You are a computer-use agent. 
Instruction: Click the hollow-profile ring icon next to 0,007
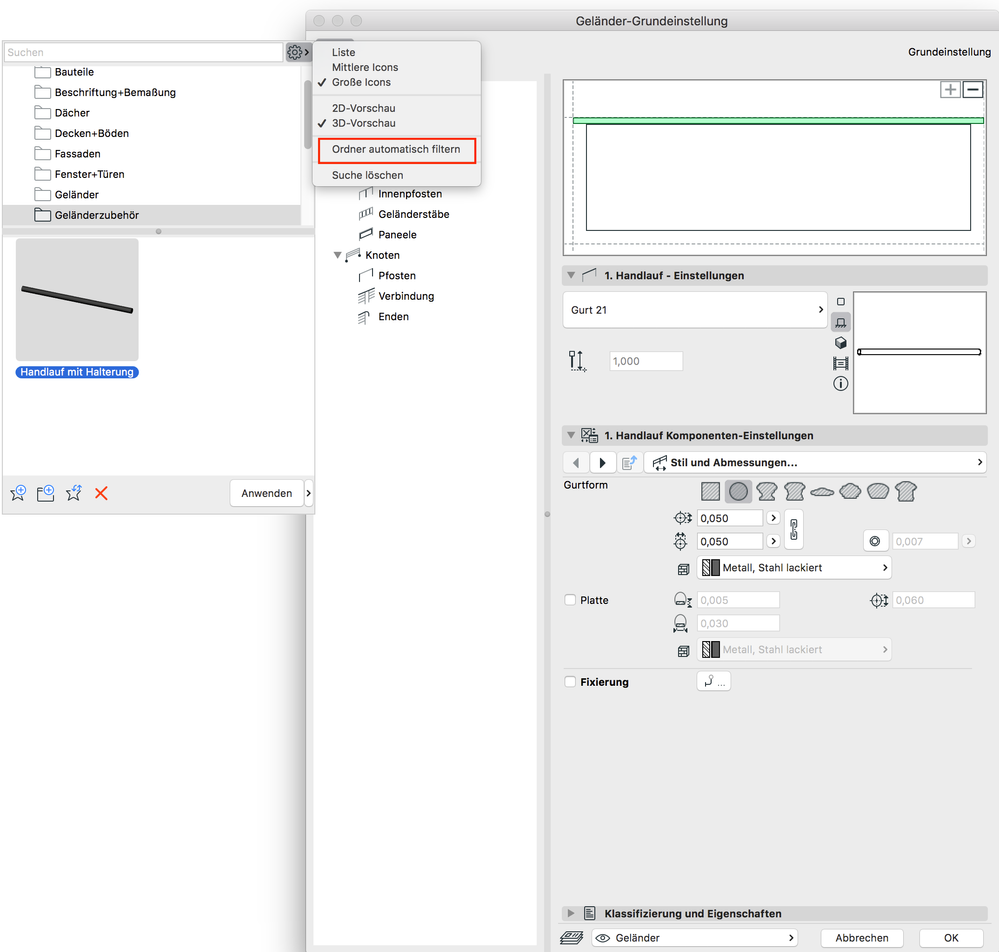click(875, 541)
